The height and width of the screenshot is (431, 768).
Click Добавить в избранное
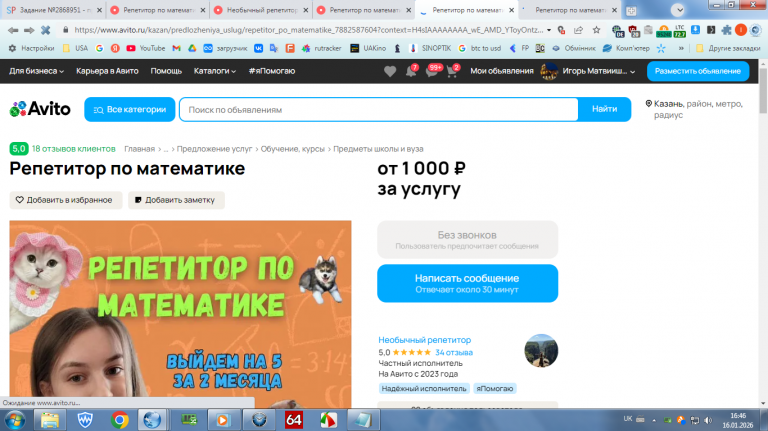pos(66,200)
